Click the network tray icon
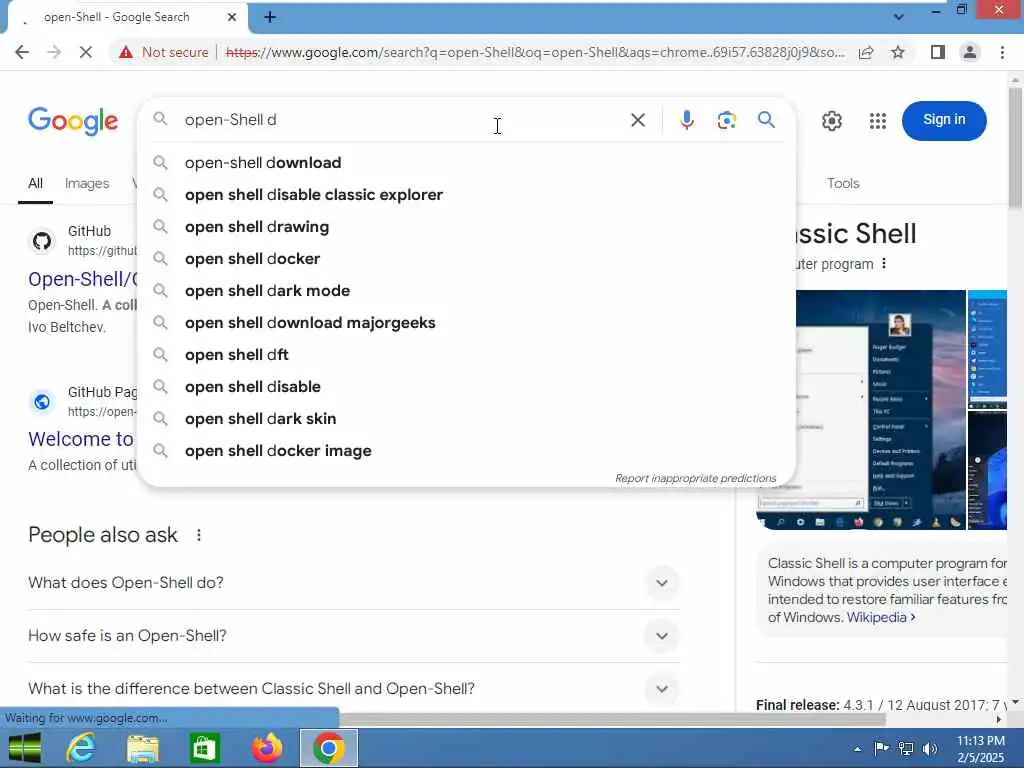Screen dimensions: 1024x768 [x=906, y=749]
